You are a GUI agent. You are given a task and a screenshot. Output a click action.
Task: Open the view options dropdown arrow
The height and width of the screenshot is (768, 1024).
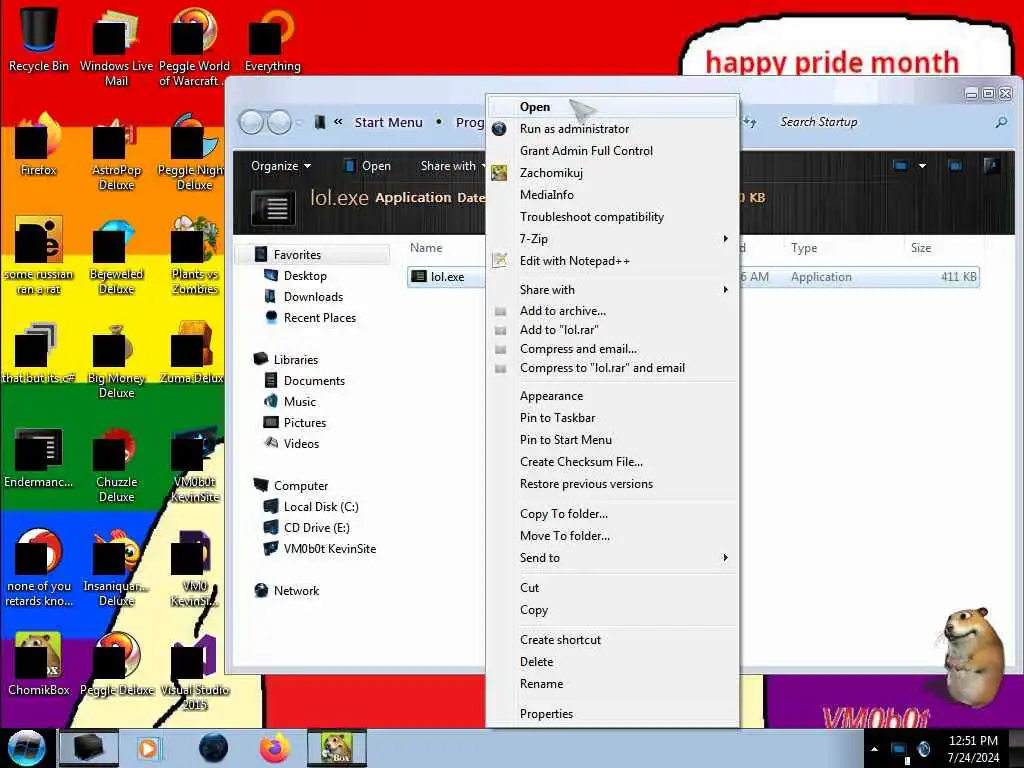tap(922, 166)
